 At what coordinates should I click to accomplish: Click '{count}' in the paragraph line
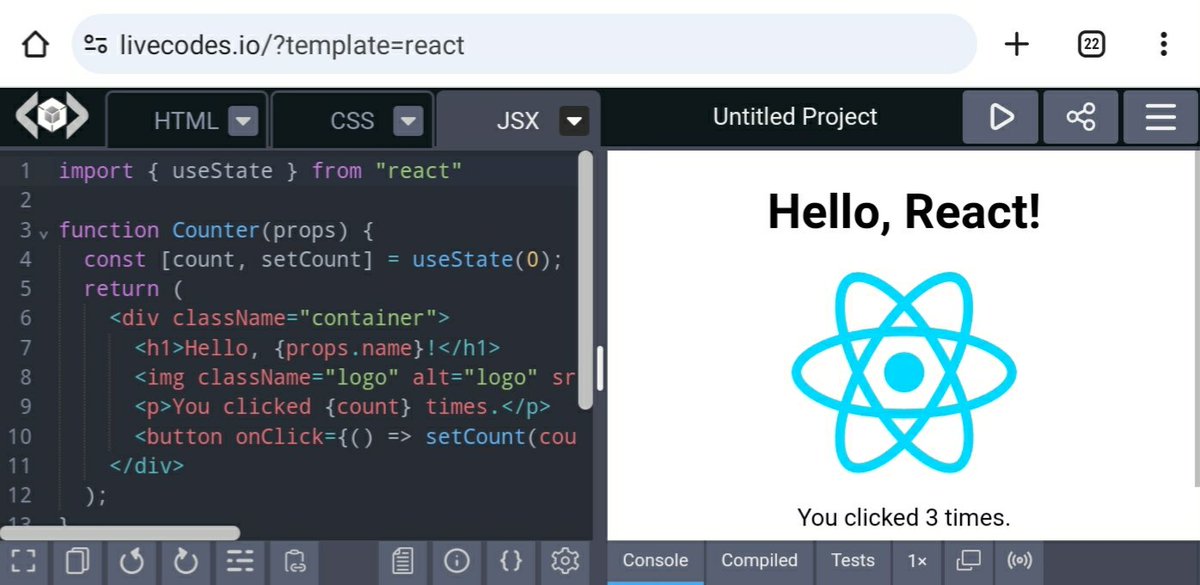368,407
